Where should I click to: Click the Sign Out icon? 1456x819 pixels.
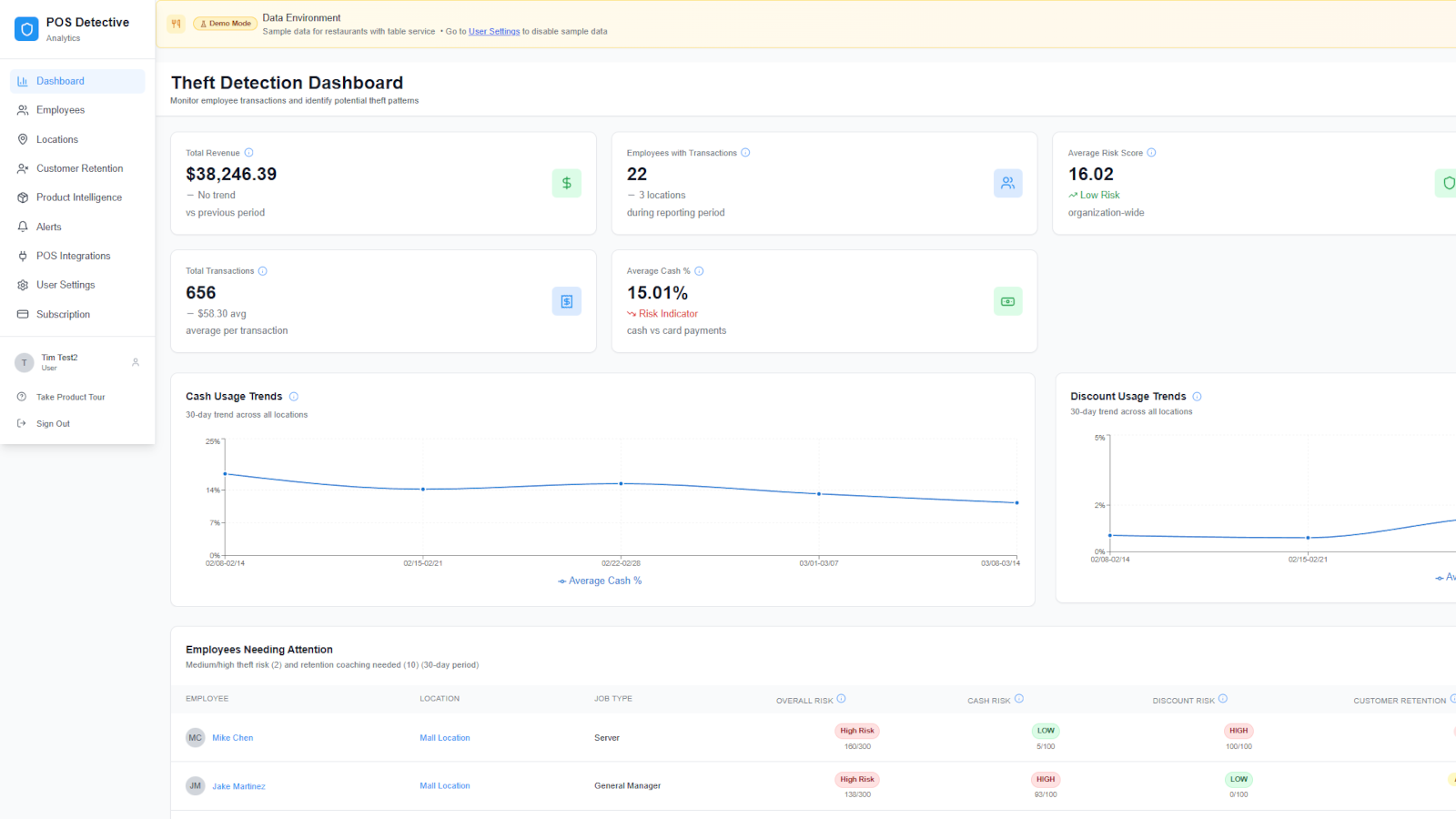point(23,423)
